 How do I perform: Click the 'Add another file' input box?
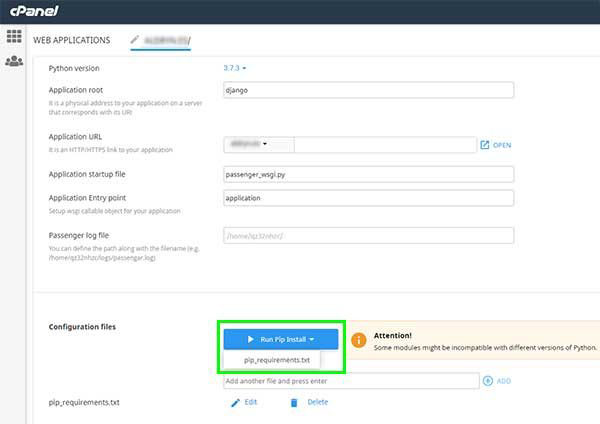(351, 381)
